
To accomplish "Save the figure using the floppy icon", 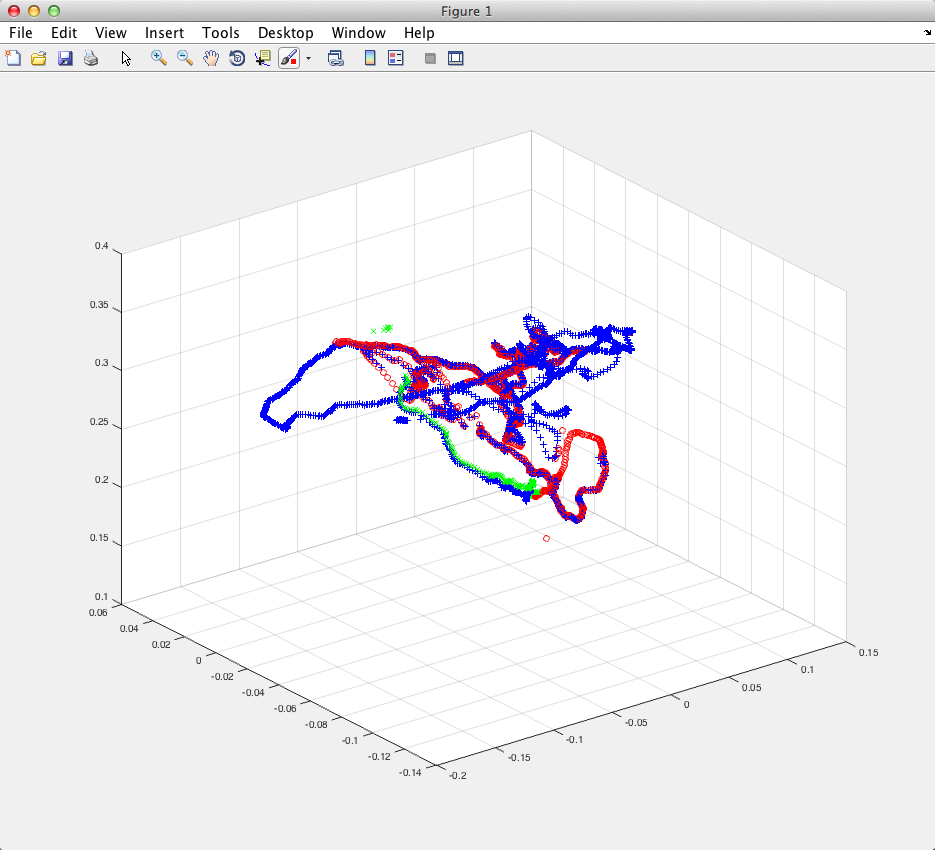I will (x=65, y=58).
